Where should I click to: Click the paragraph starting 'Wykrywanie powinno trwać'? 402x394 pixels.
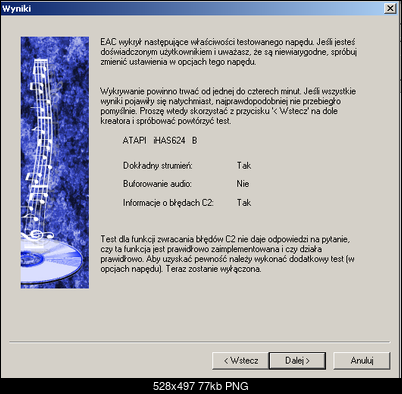click(x=228, y=106)
